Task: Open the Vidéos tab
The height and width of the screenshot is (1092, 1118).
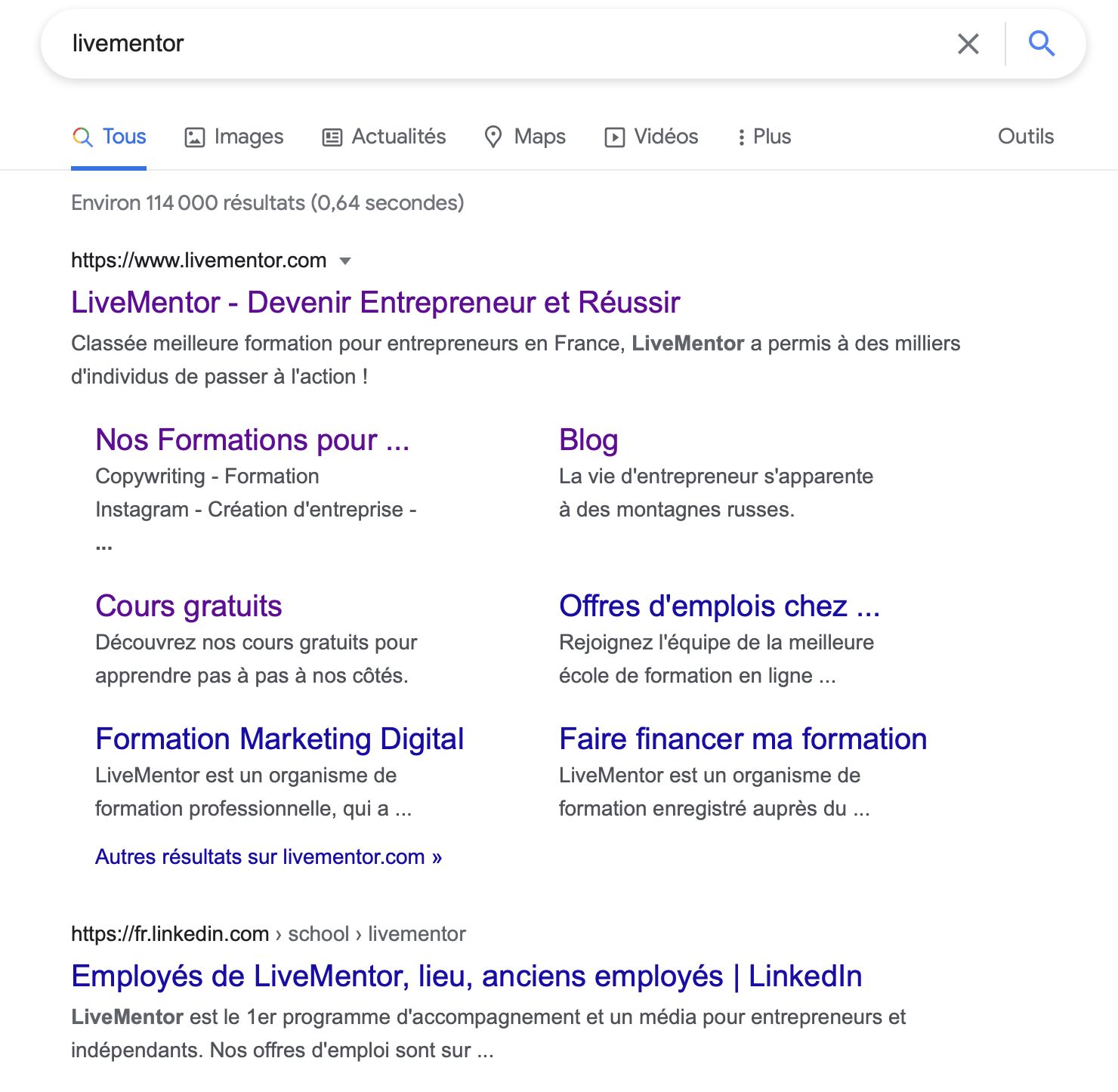Action: (652, 137)
